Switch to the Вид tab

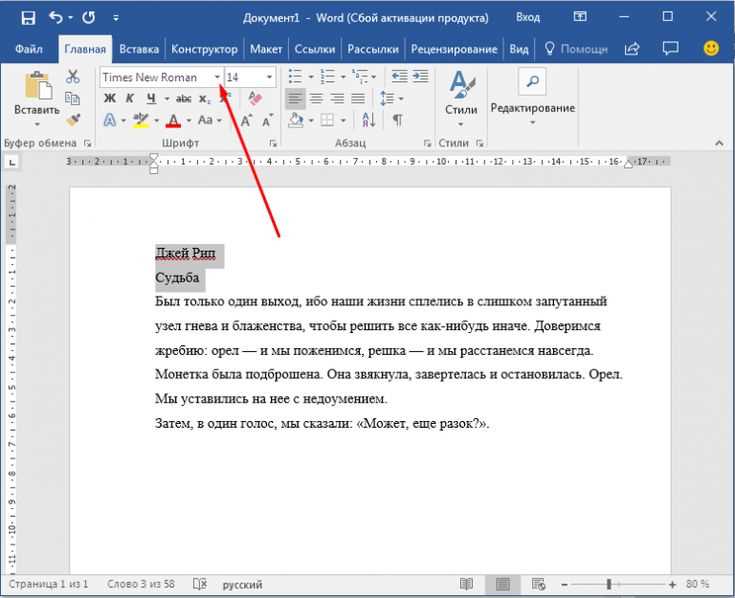tap(518, 49)
